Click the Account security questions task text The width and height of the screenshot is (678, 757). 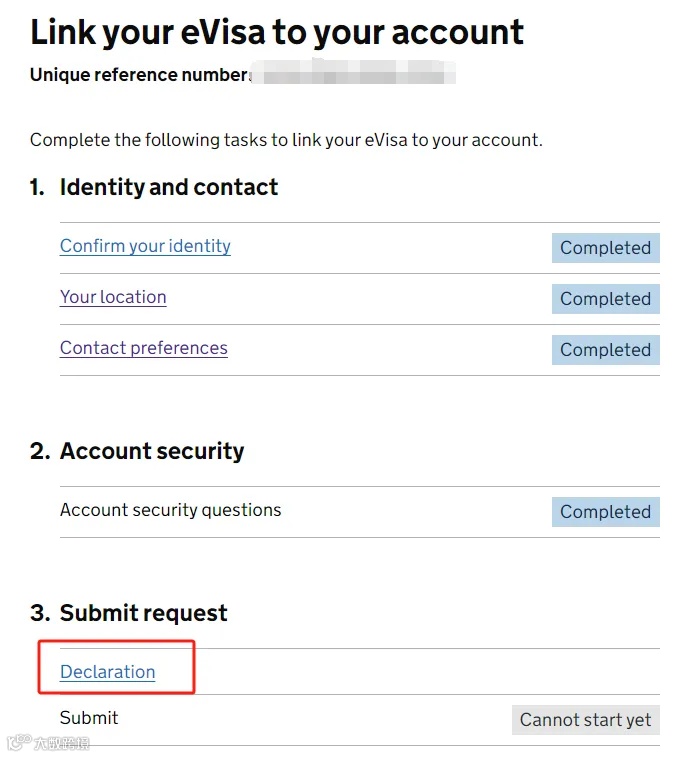[170, 510]
